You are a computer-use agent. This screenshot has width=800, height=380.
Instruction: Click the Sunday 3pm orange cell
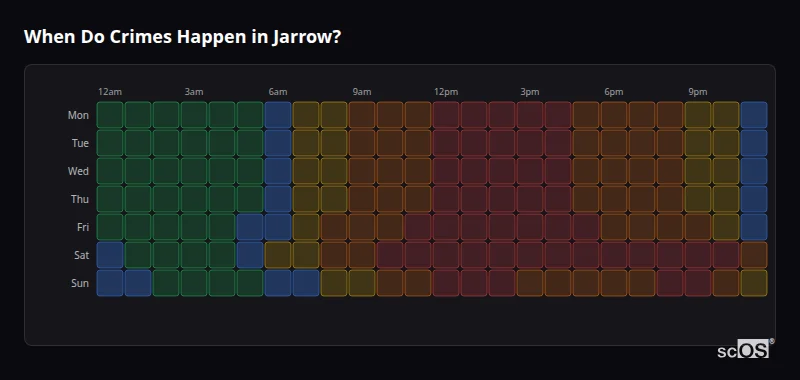530,283
